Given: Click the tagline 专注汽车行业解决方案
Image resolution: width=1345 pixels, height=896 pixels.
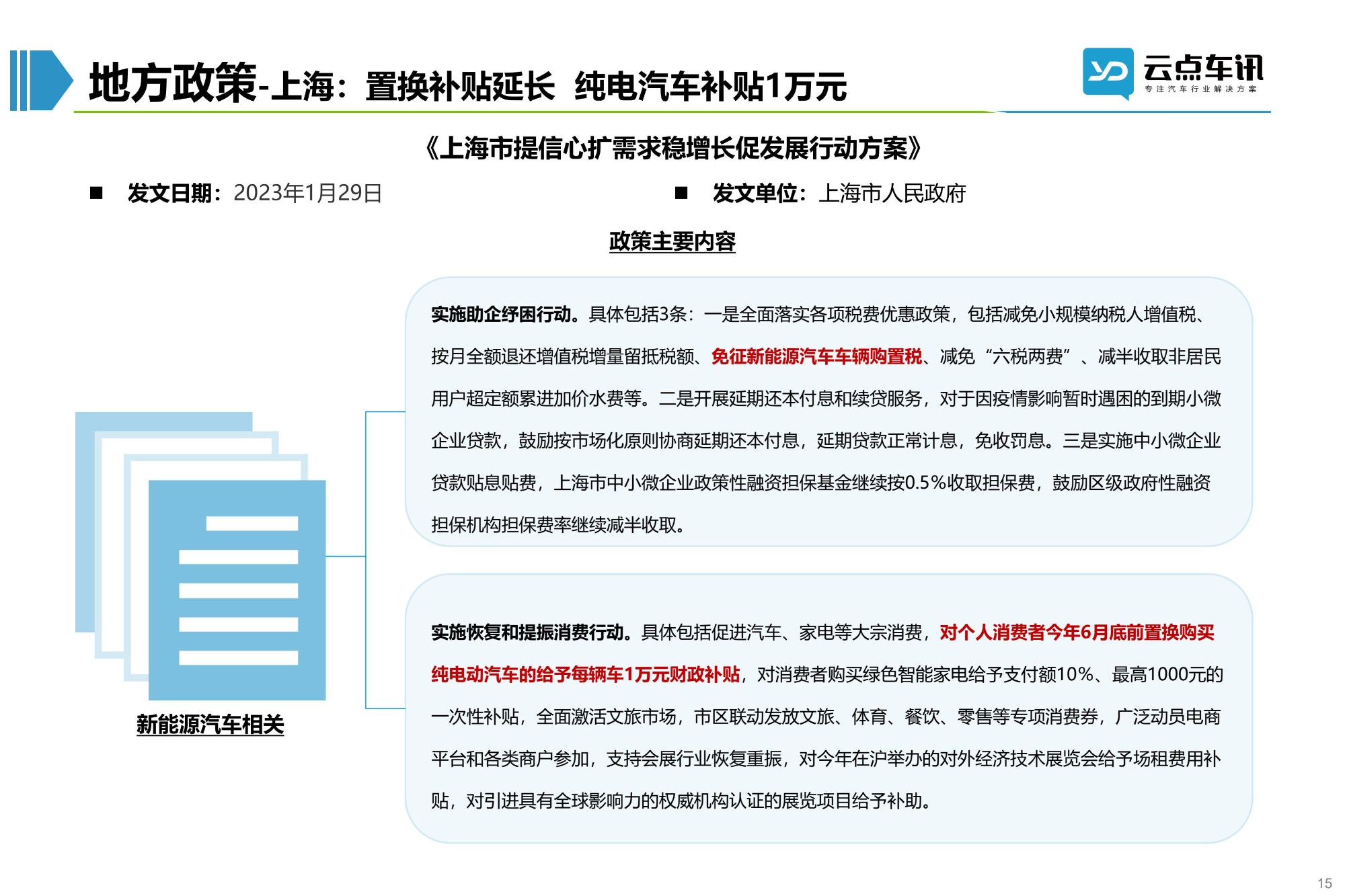Looking at the screenshot, I should pos(1200,89).
